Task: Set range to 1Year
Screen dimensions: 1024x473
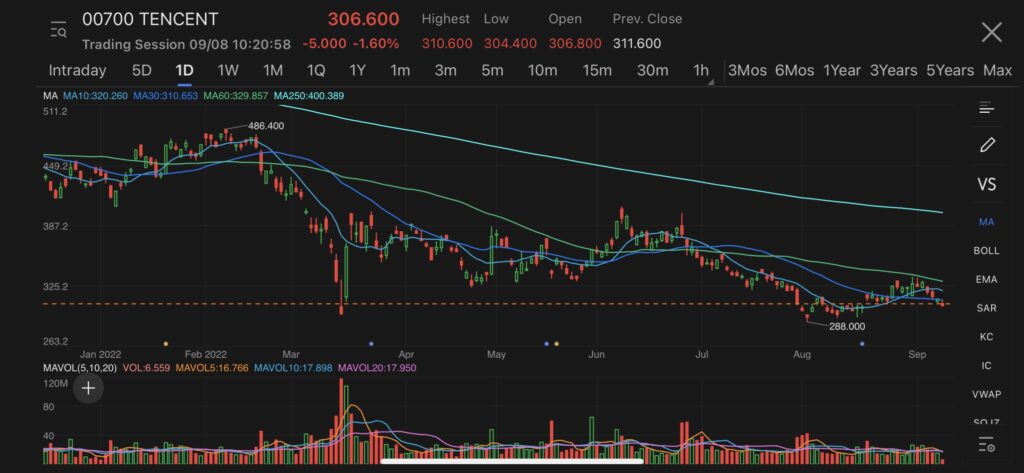Action: click(842, 71)
